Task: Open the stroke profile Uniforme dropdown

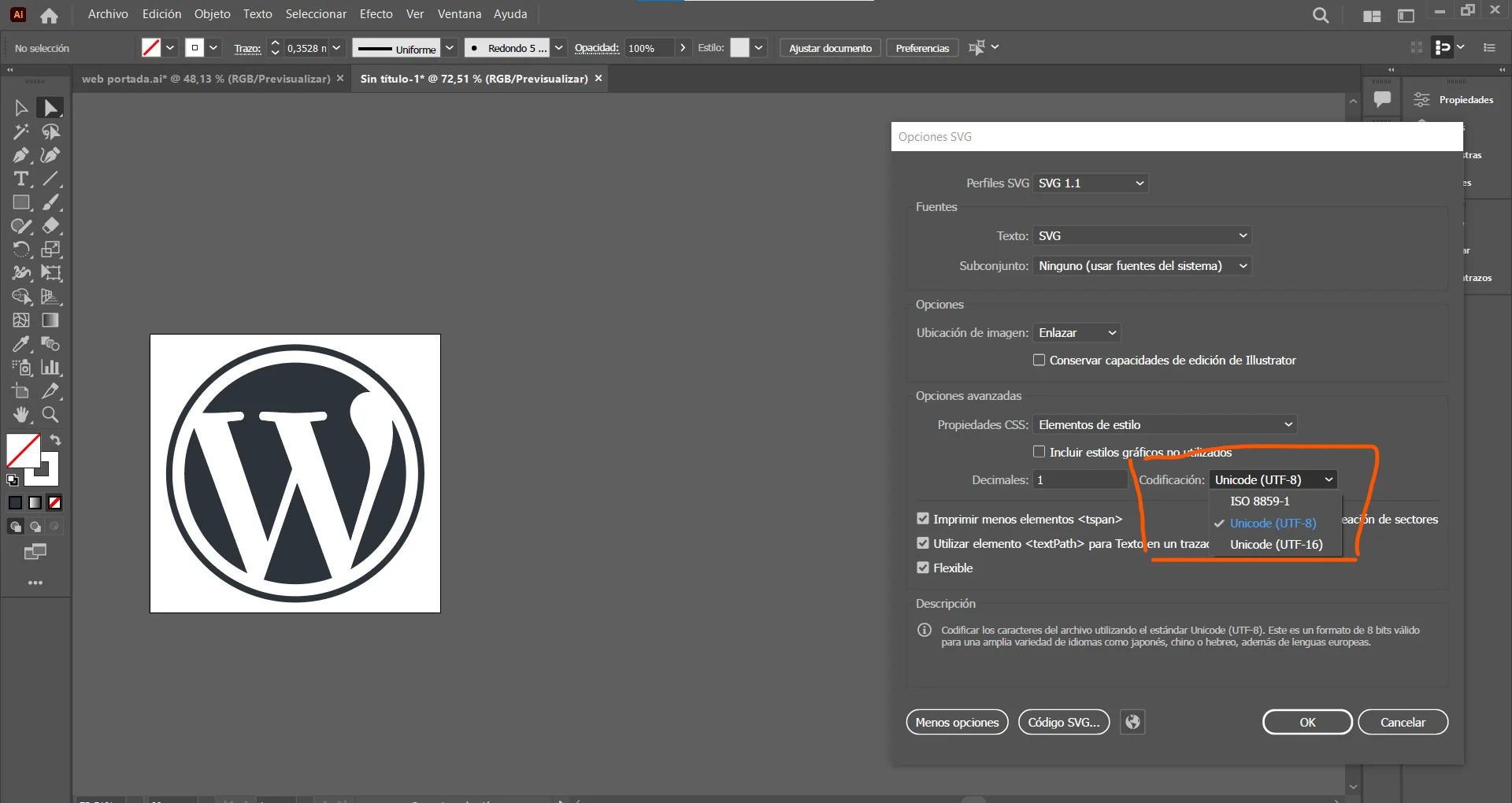Action: pos(449,48)
